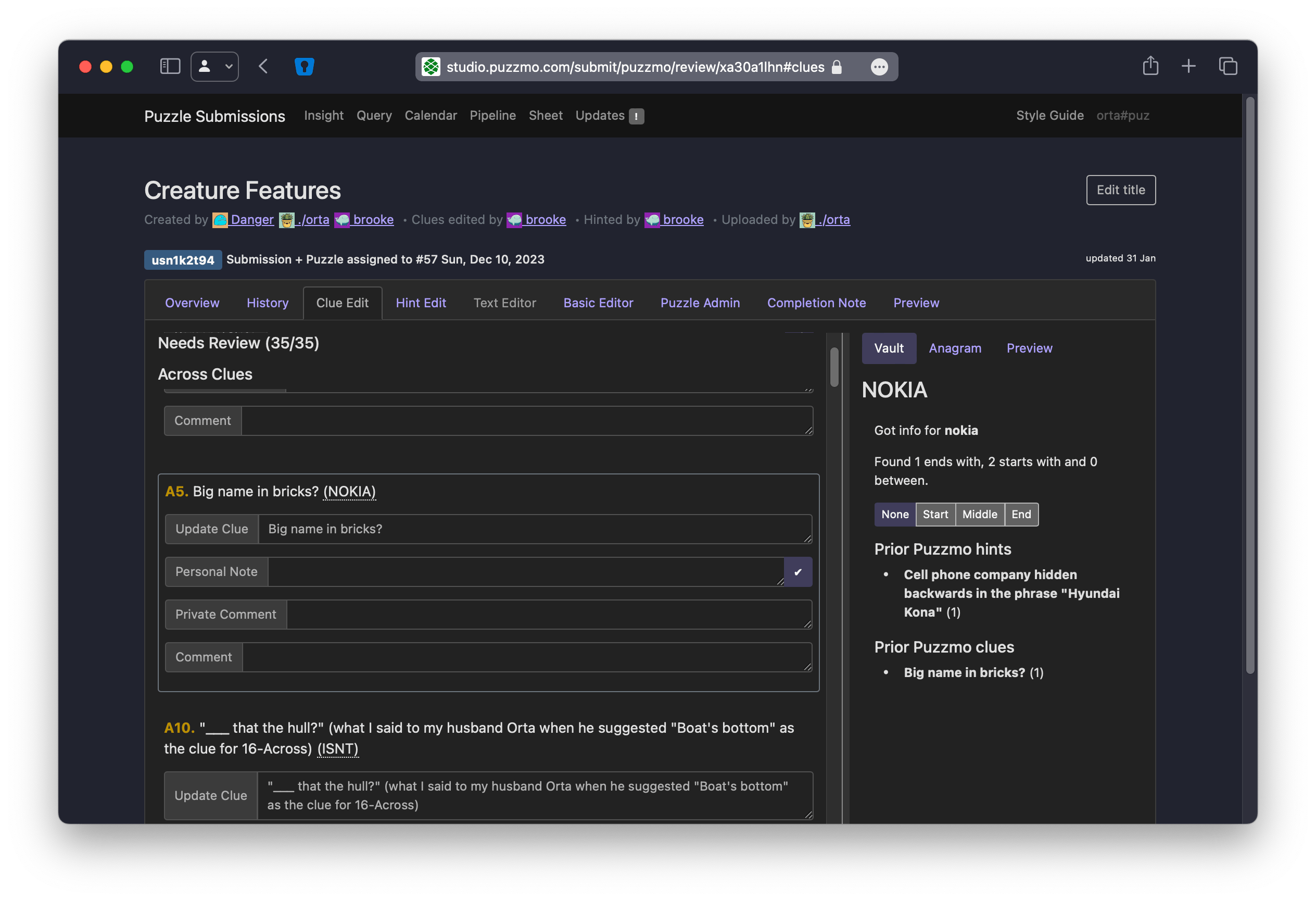Viewport: 1316px width, 901px height.
Task: Open the Style Guide link
Action: (x=1050, y=116)
